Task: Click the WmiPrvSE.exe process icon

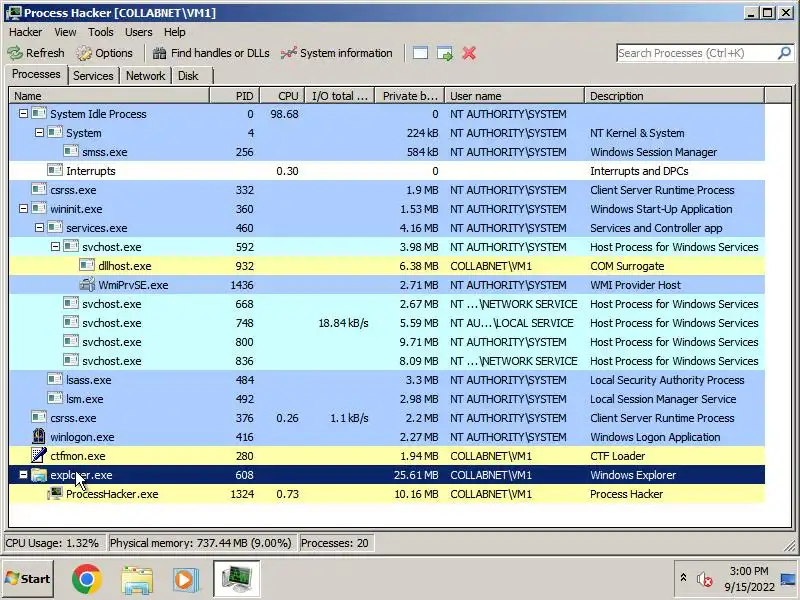Action: [87, 284]
